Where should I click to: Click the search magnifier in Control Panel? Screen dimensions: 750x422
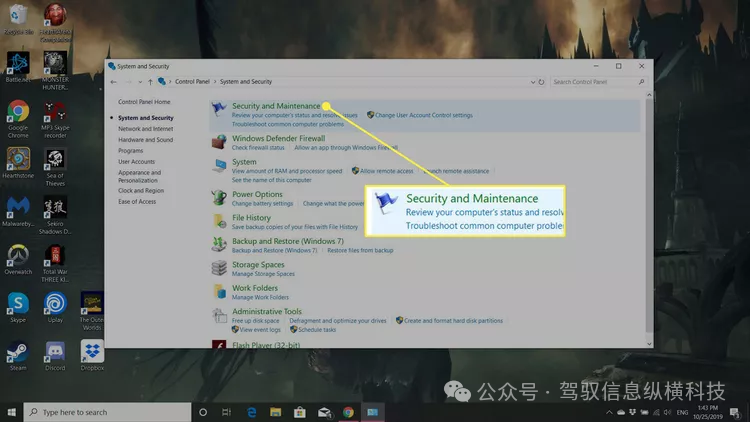(x=641, y=82)
